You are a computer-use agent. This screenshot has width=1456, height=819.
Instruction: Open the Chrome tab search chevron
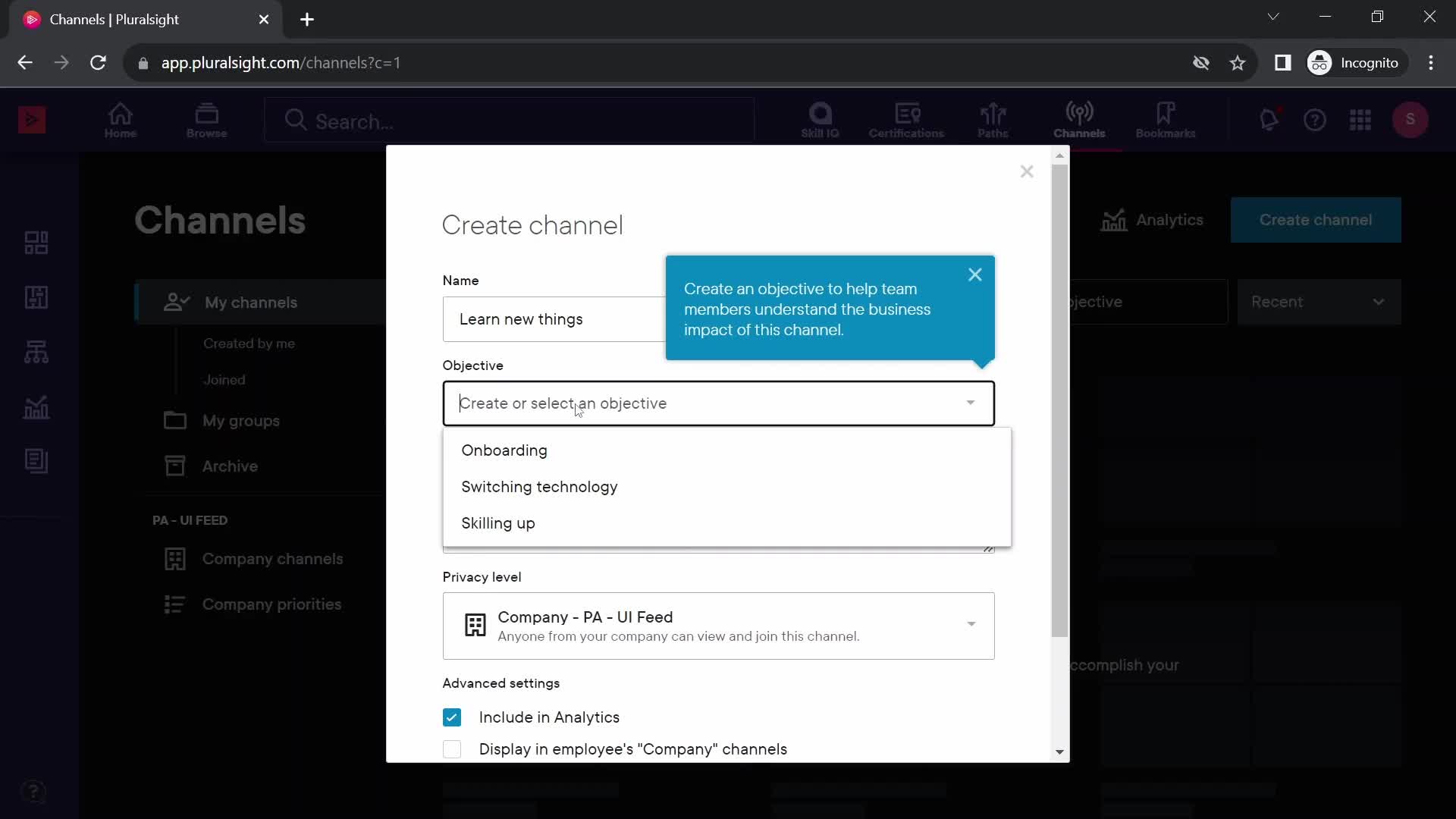(x=1273, y=17)
